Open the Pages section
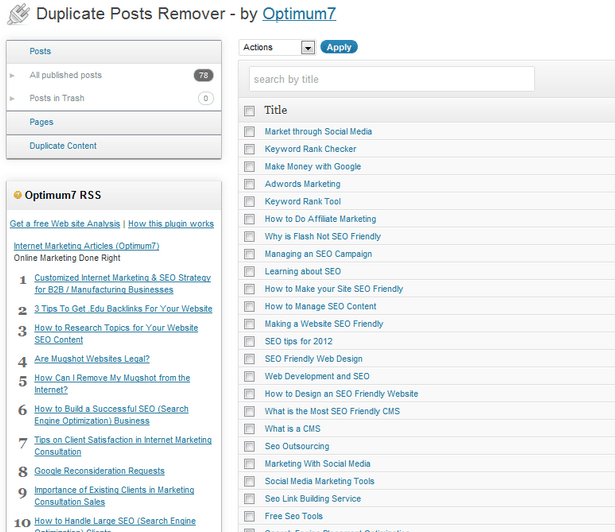615x532 pixels. tap(114, 123)
